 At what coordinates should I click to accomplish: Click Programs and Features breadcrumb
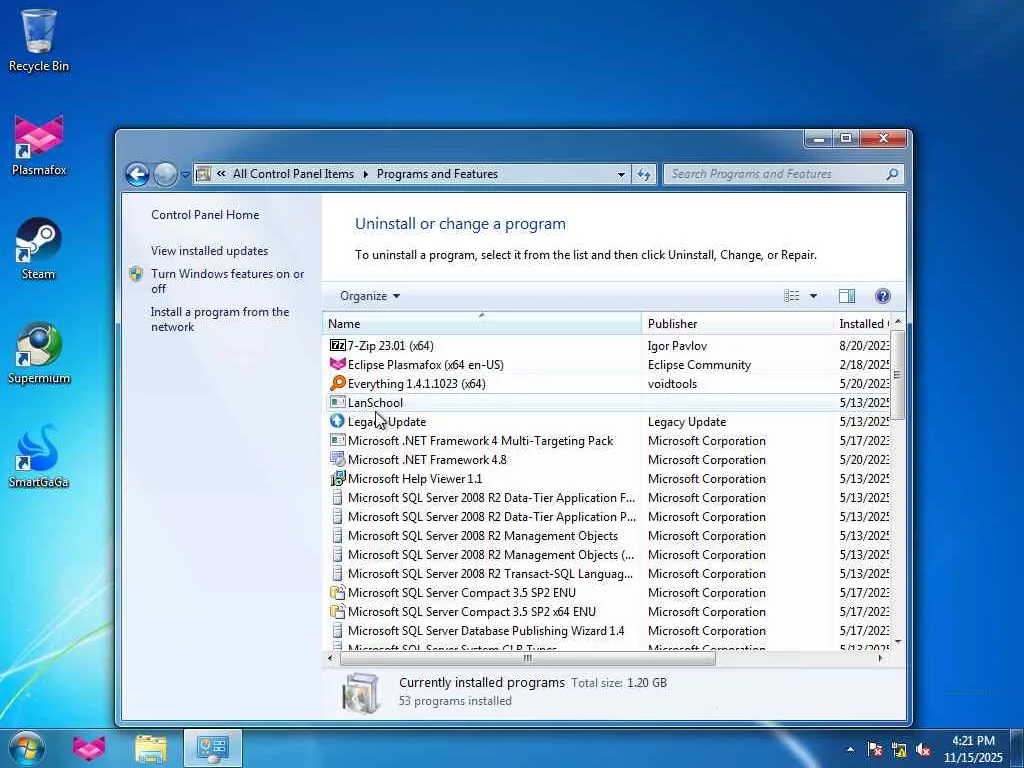coord(437,174)
